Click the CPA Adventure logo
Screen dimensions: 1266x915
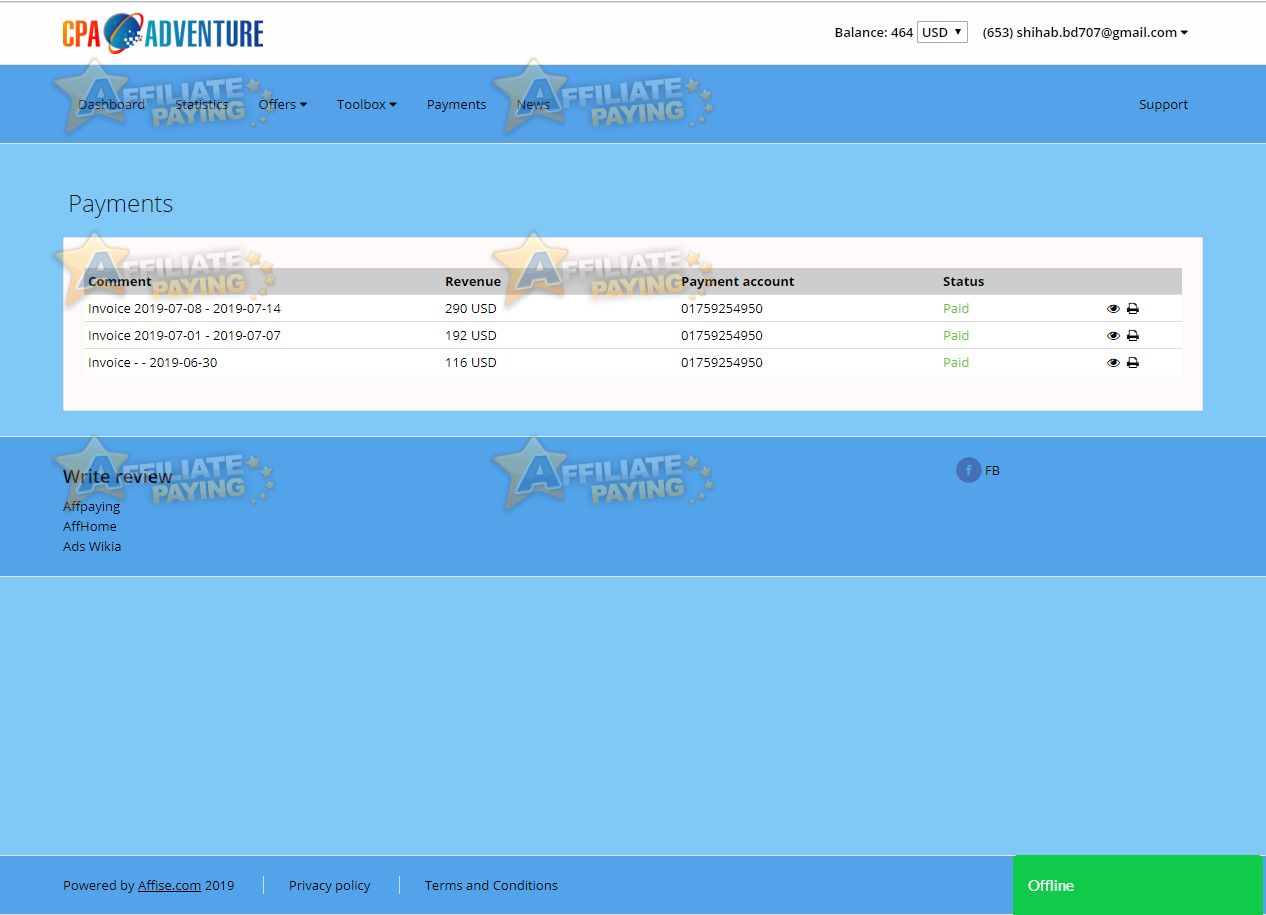[163, 33]
